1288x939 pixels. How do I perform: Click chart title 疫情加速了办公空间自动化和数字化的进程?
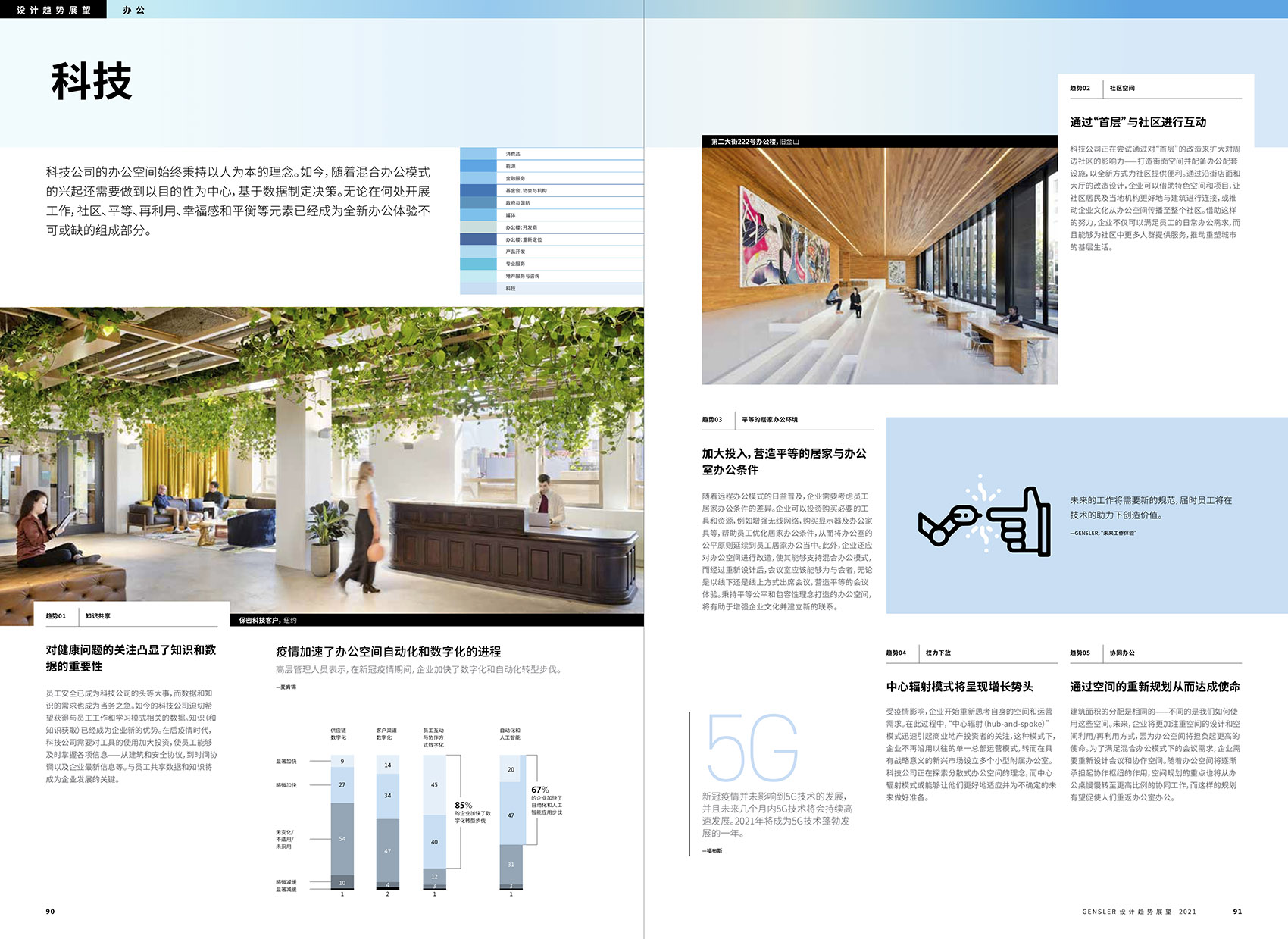tap(388, 651)
